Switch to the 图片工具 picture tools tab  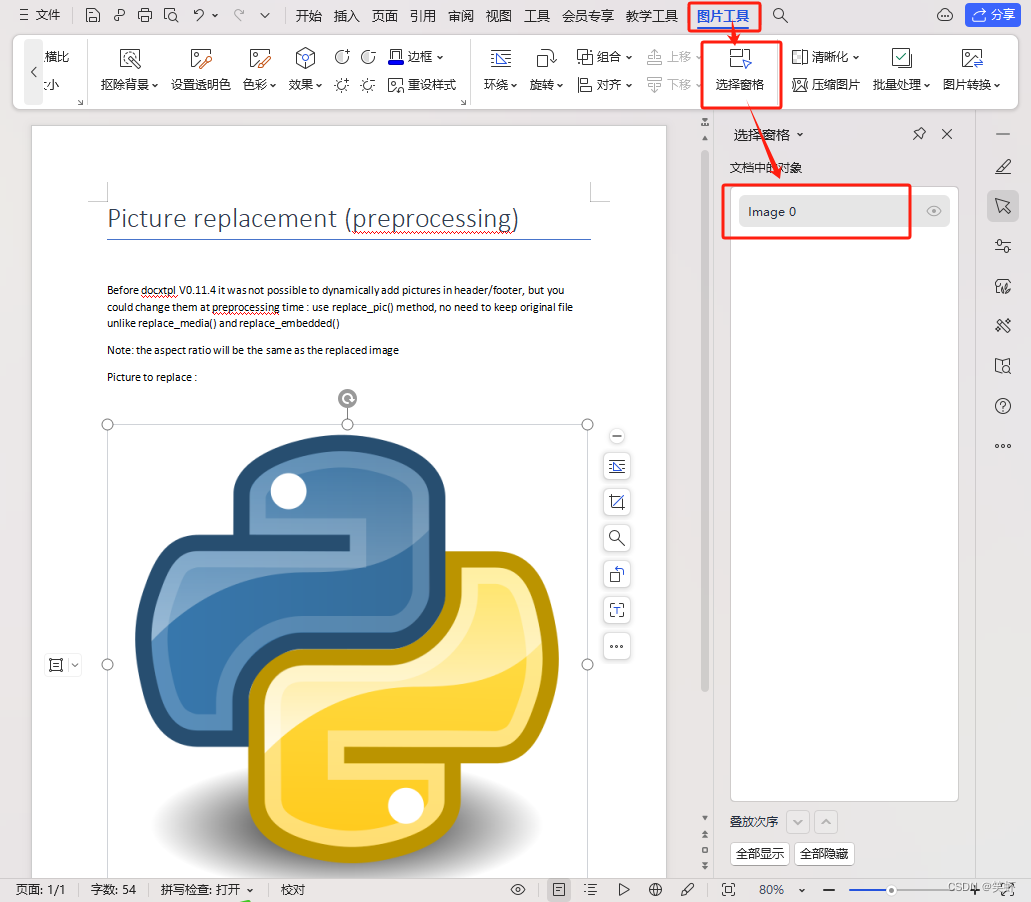(x=723, y=16)
